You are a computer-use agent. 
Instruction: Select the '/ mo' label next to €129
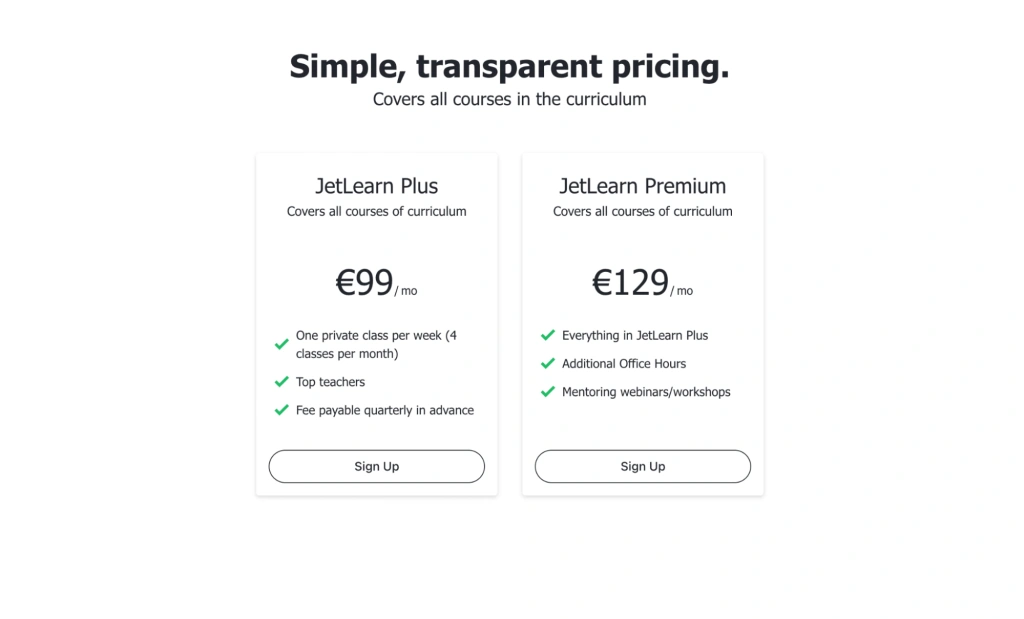coord(681,290)
